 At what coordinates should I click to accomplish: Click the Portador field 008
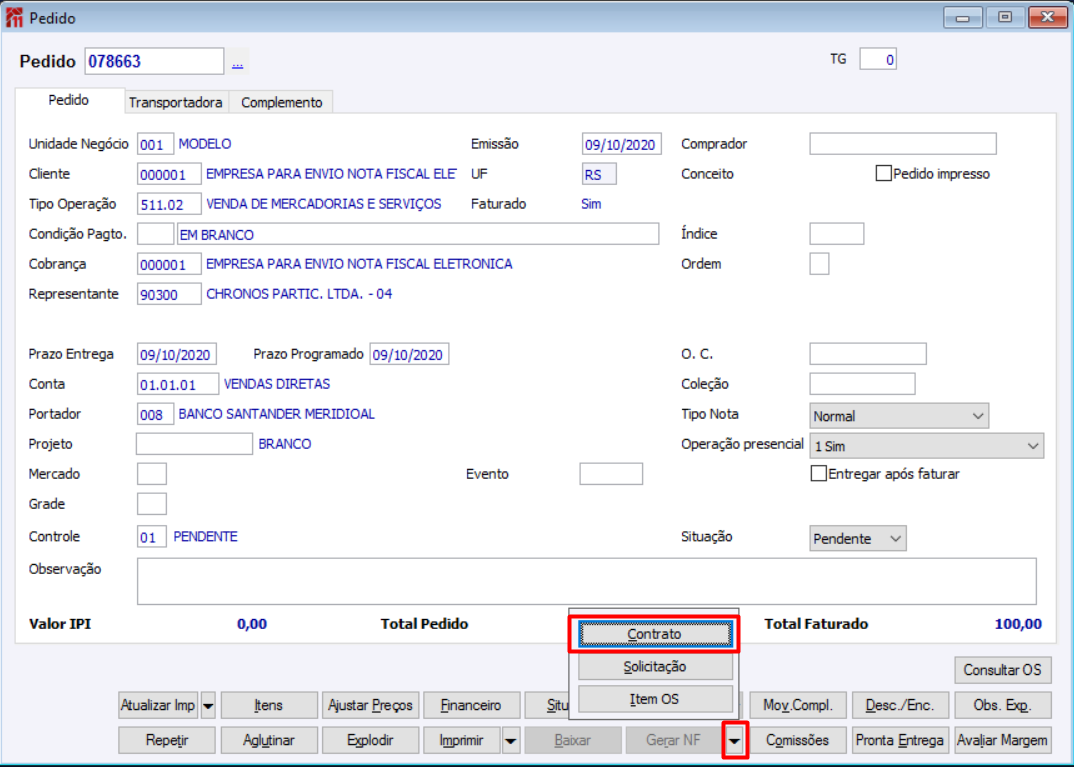tap(155, 414)
